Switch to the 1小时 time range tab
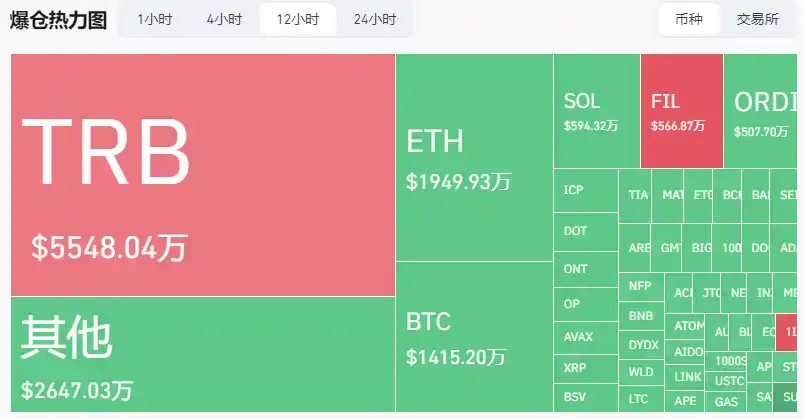This screenshot has height=419, width=804. (x=153, y=19)
